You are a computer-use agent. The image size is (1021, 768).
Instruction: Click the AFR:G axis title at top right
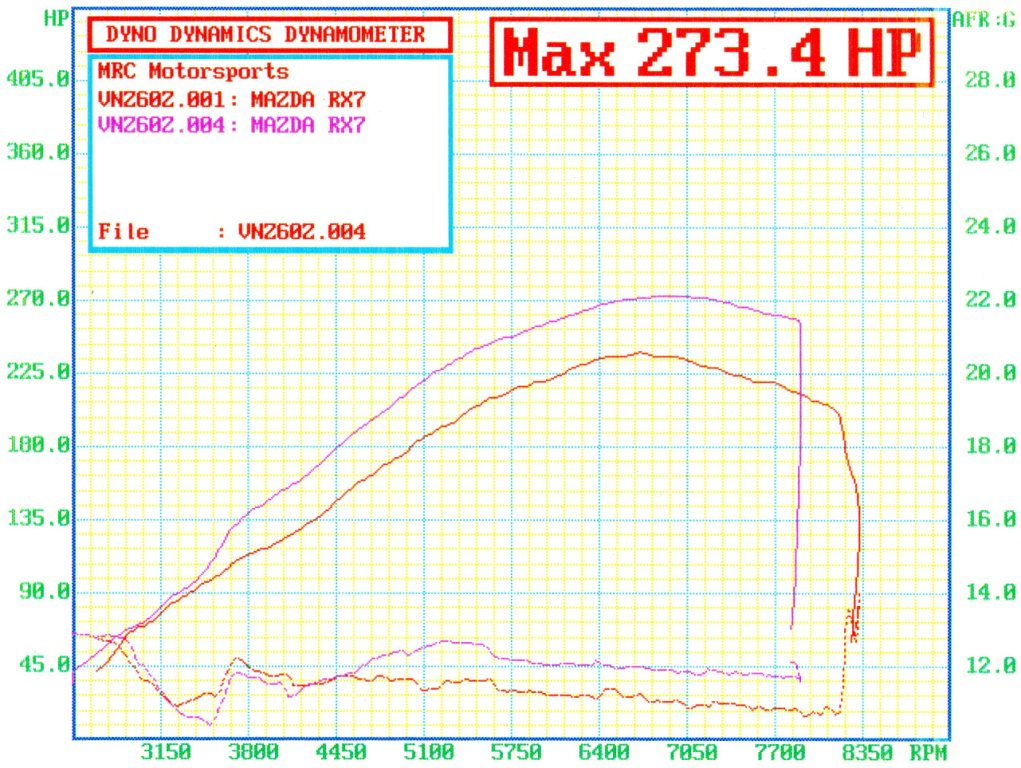click(x=984, y=20)
